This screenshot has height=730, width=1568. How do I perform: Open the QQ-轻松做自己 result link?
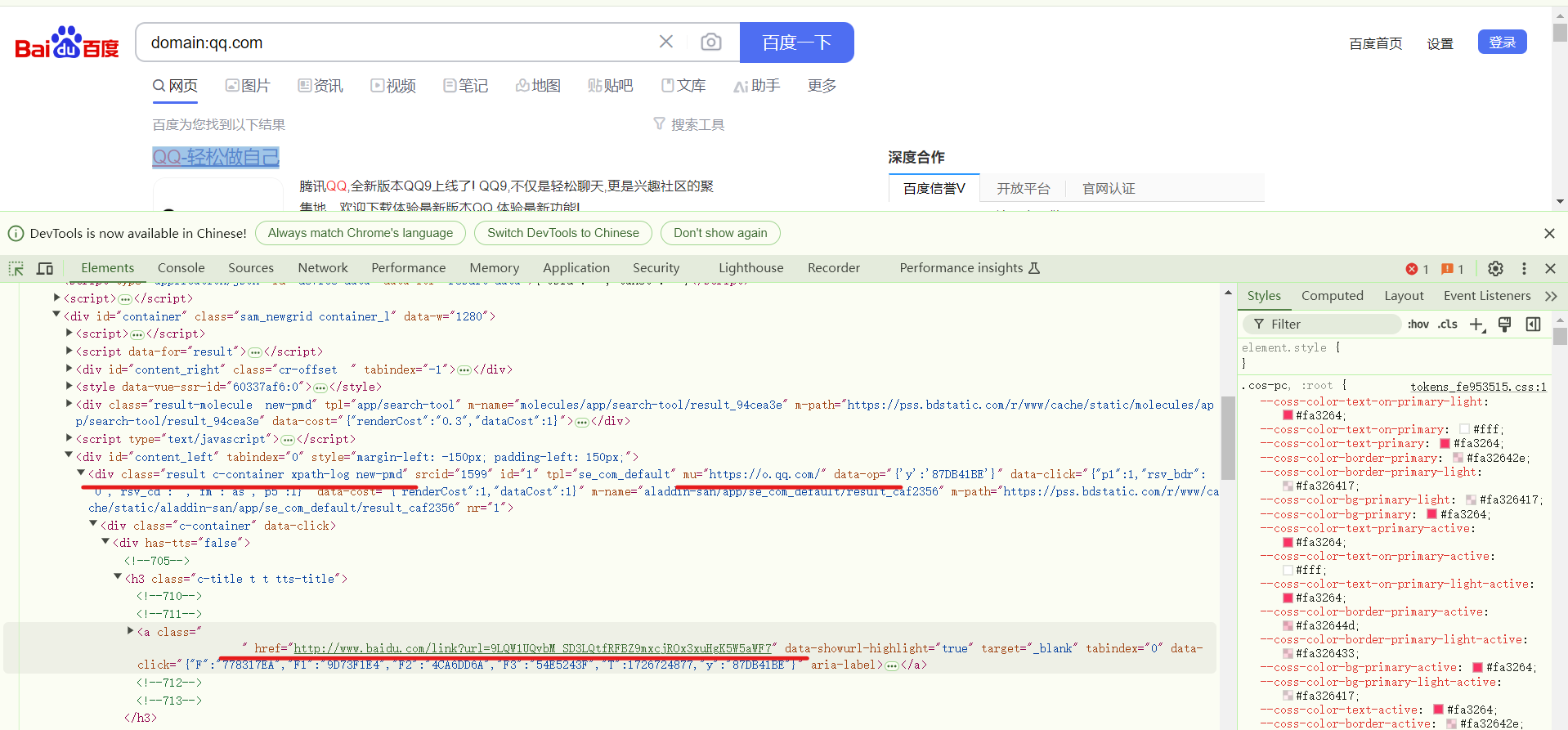pos(216,157)
